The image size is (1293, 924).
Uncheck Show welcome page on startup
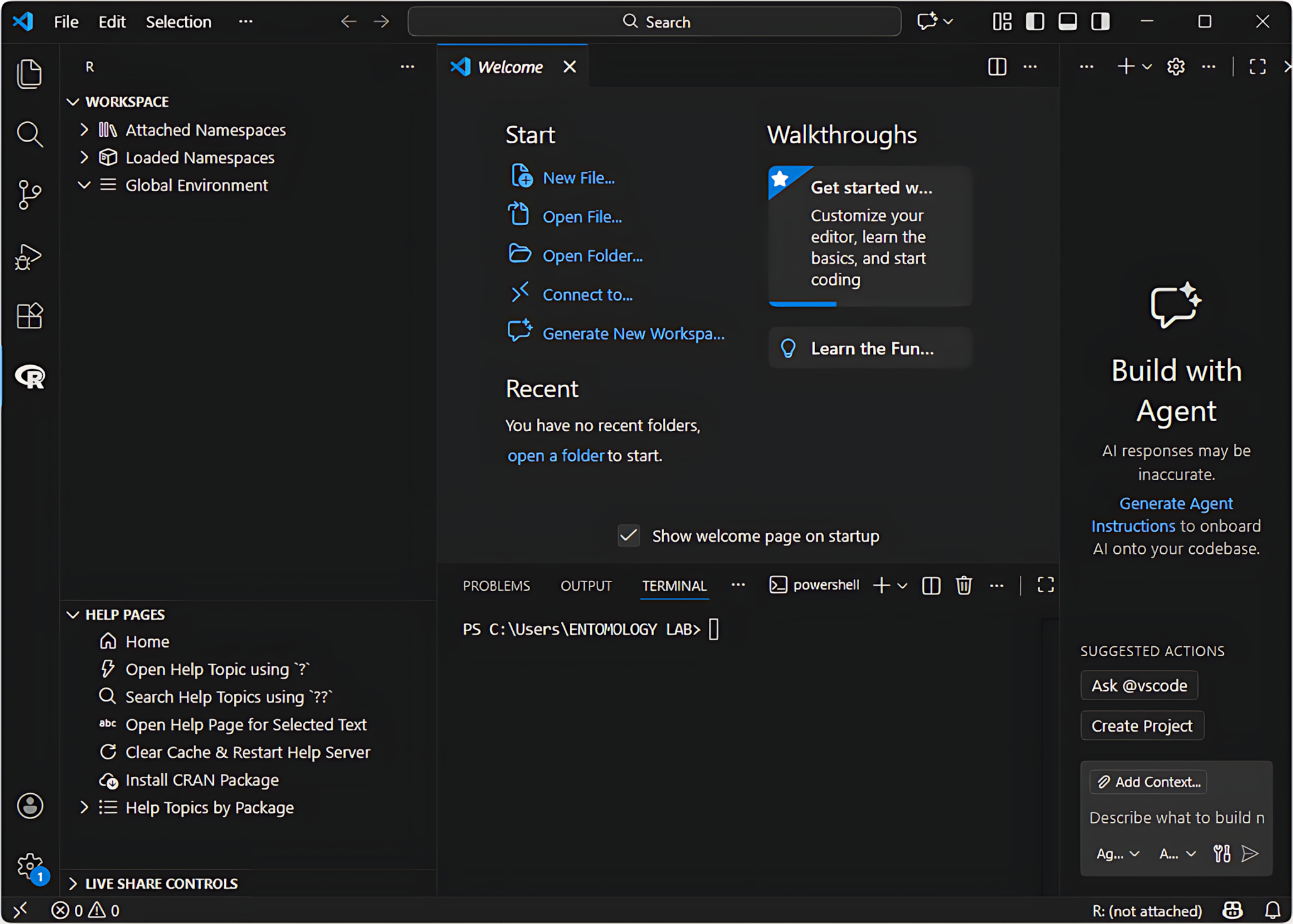[628, 536]
